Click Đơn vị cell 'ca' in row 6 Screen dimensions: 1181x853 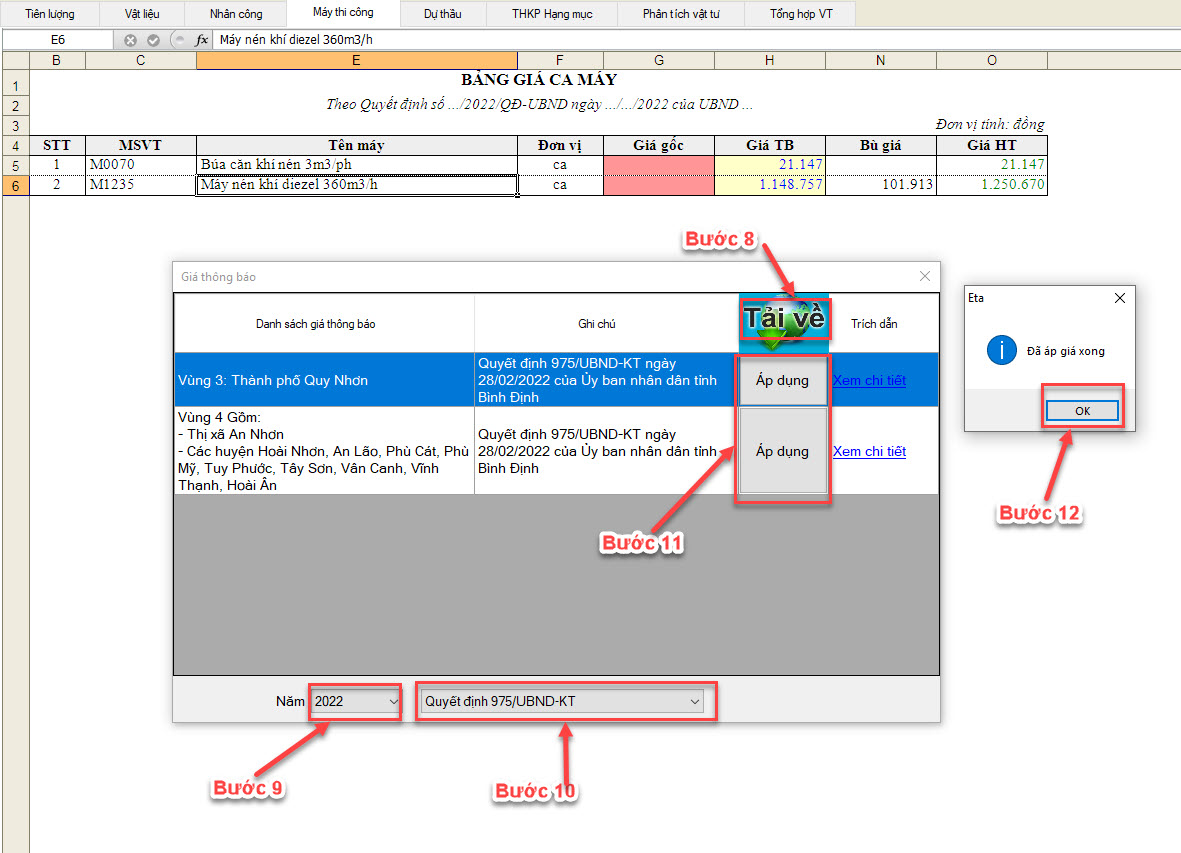(560, 184)
